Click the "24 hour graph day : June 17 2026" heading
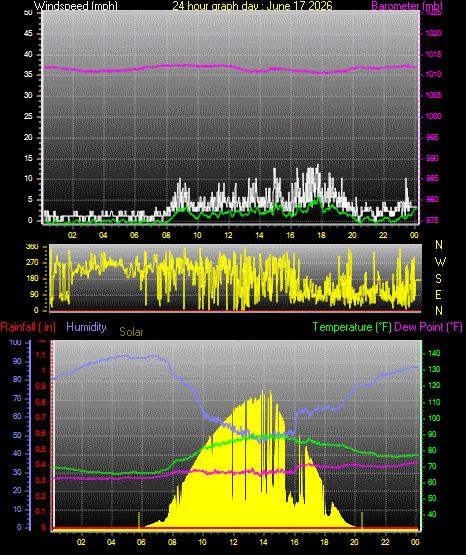This screenshot has width=466, height=555. click(252, 6)
